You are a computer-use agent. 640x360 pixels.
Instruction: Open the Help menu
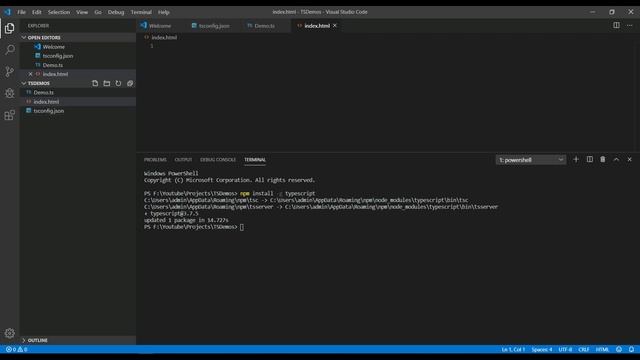[164, 12]
